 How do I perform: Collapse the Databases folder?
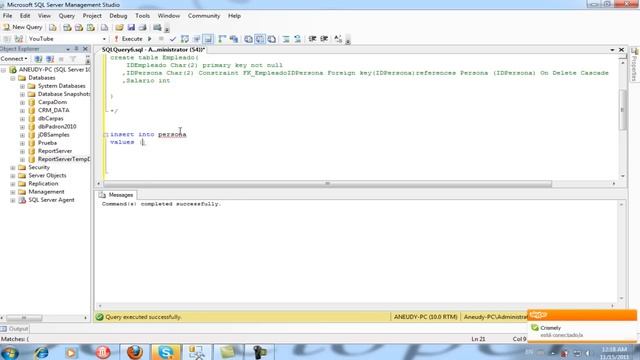coord(13,78)
